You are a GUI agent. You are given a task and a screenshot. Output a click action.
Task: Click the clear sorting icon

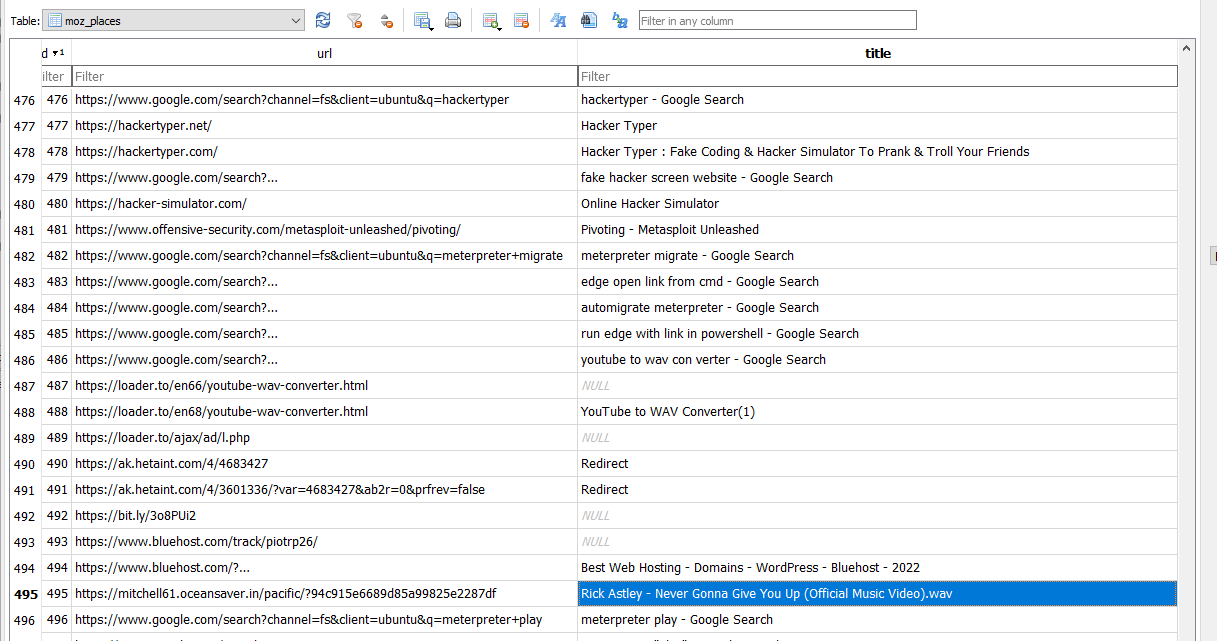pyautogui.click(x=385, y=20)
